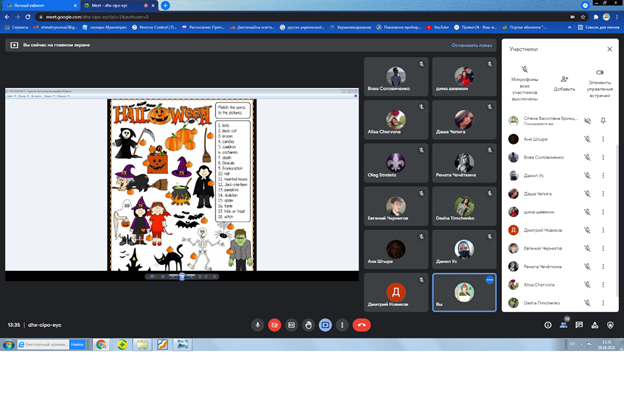Click muted mic icon beside Даниил Ус row
Image resolution: width=624 pixels, height=416 pixels.
click(587, 175)
